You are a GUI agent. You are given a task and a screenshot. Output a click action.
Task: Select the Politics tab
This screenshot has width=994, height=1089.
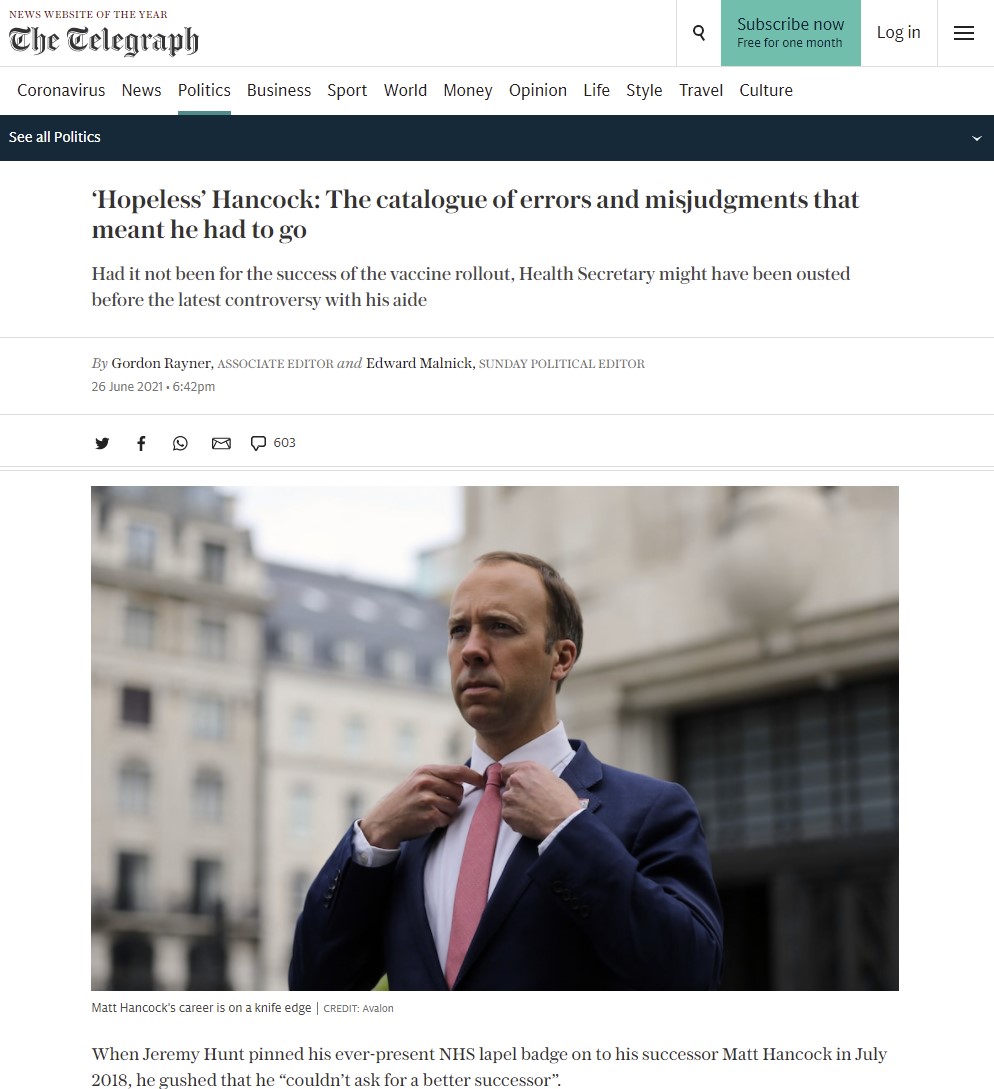tap(204, 90)
